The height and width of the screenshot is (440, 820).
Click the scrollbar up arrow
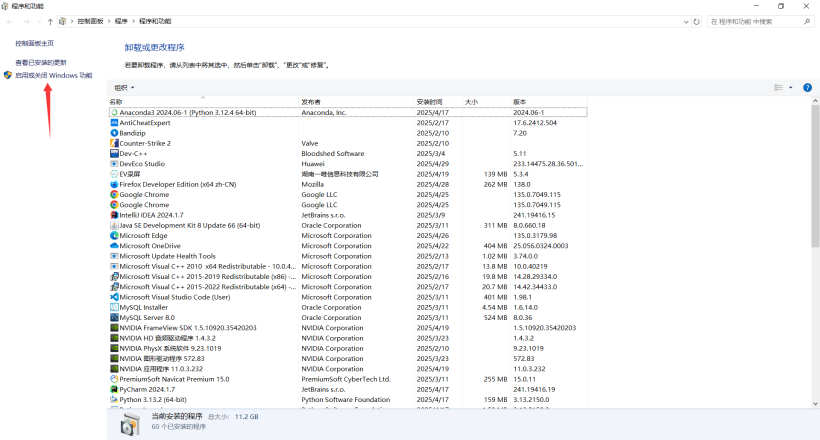coord(815,100)
